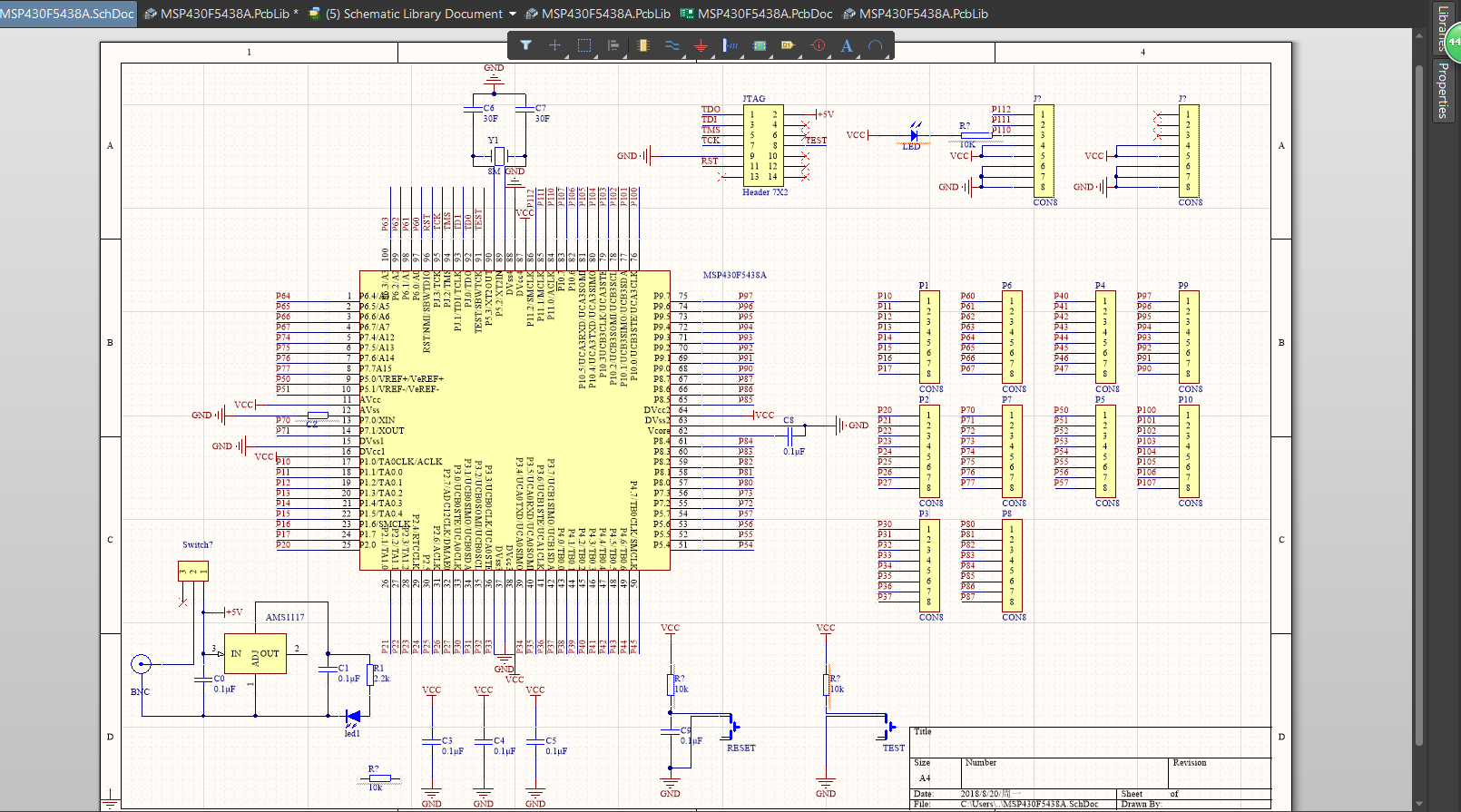Open the PcbLib tab left of PcbDoc
Image resolution: width=1461 pixels, height=812 pixels.
click(x=598, y=14)
